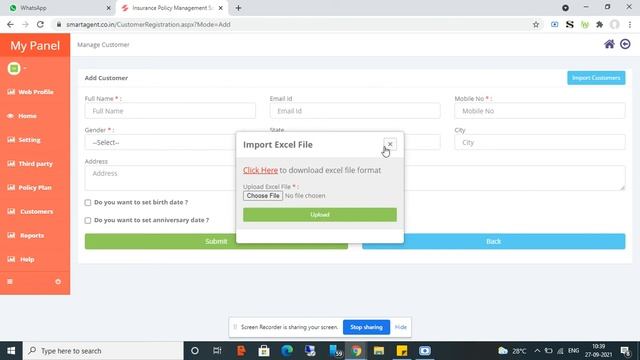Bookmark this page with star icon
Screen dimensions: 640x360
[536, 24]
